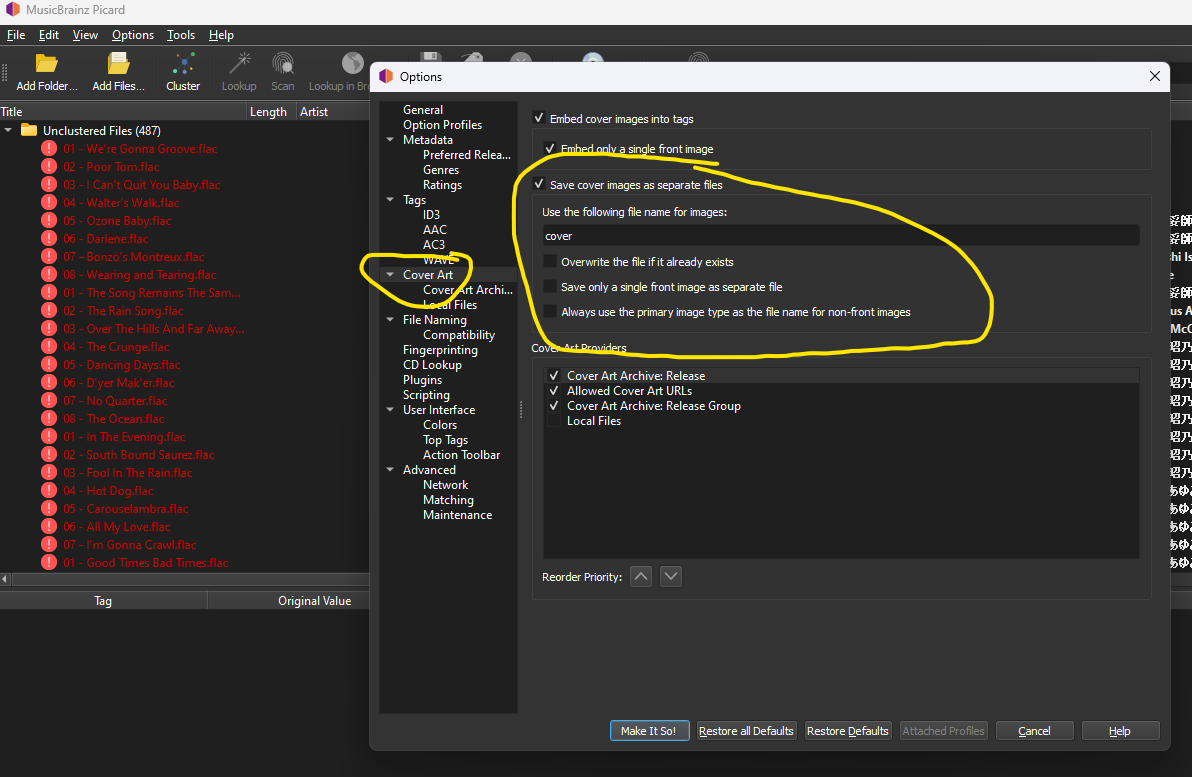
Task: Click the Add Folder toolbar icon
Action: point(46,65)
